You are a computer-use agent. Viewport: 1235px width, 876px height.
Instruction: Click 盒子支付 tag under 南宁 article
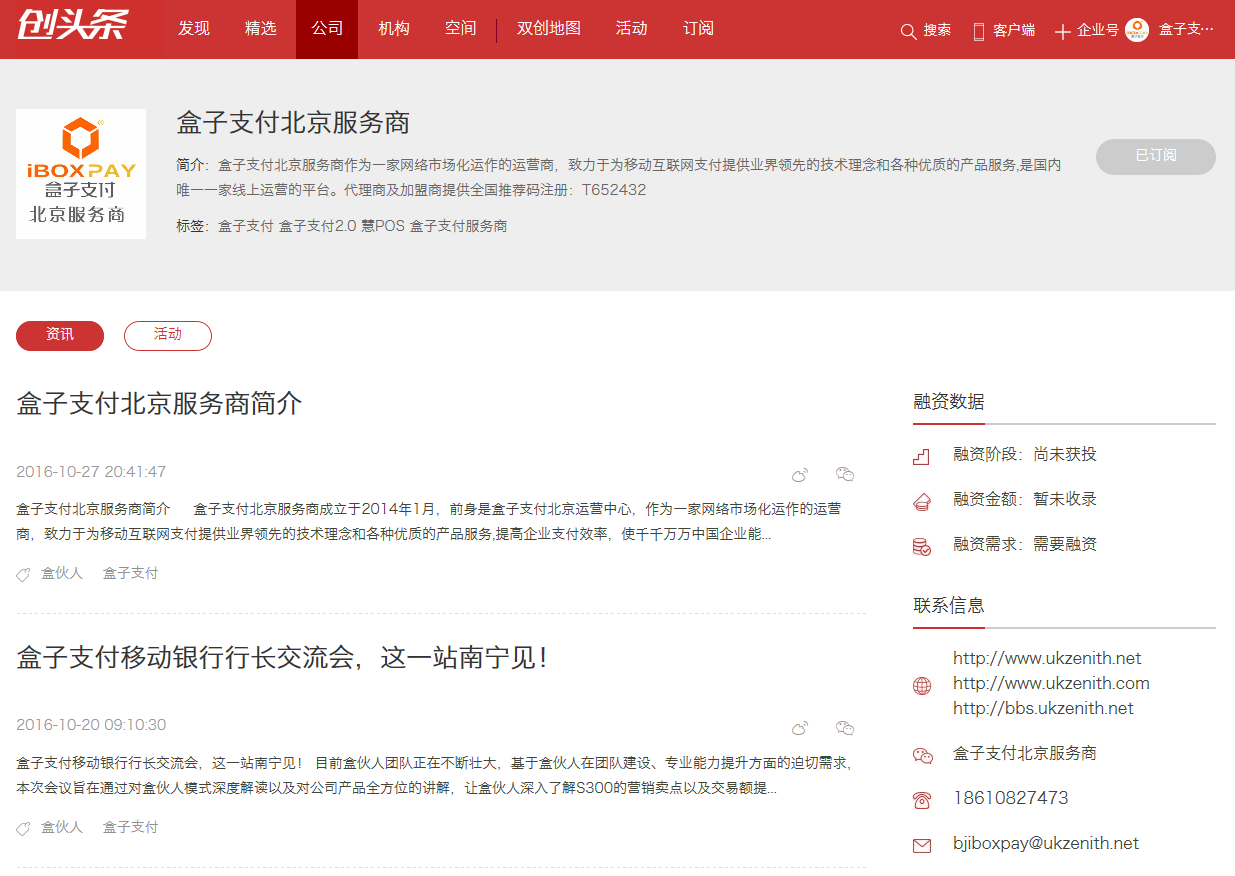pyautogui.click(x=131, y=828)
